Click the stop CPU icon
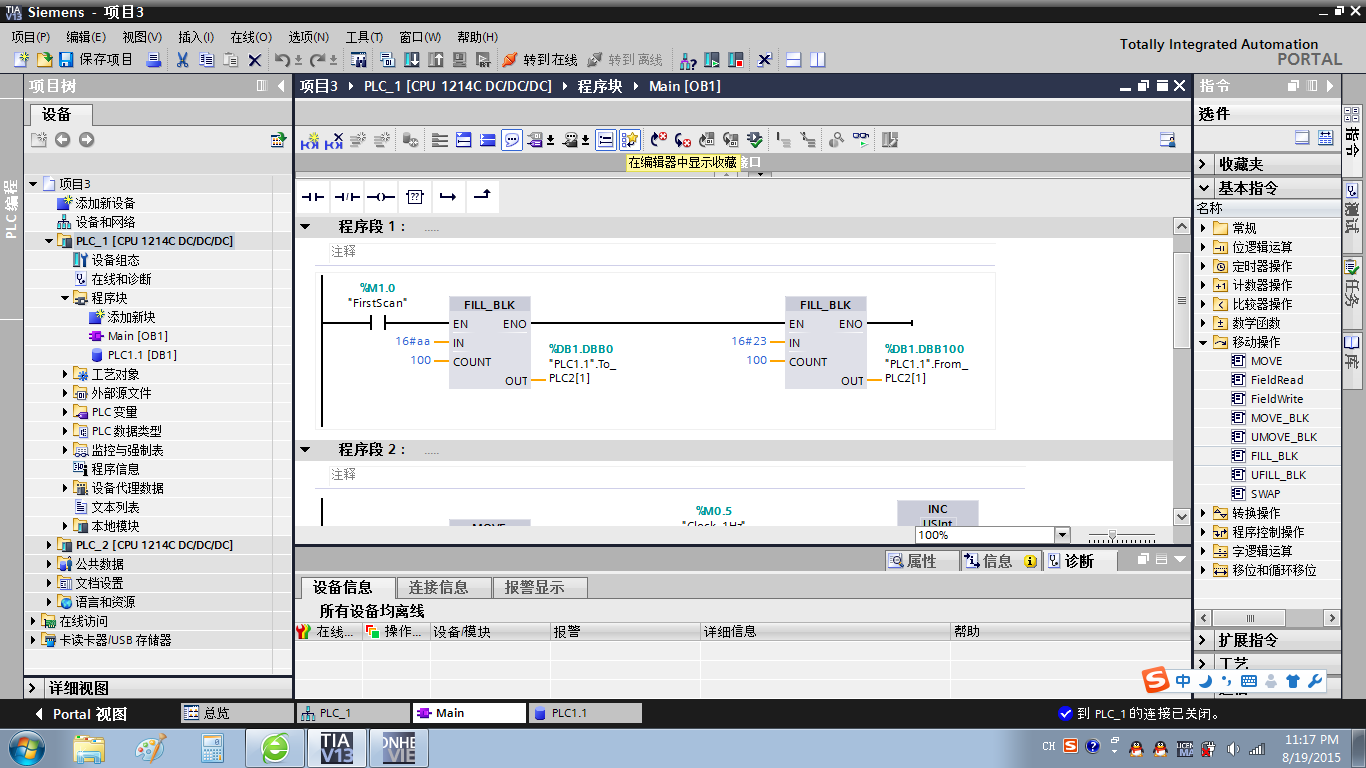Screen dimensions: 1366x768 (736, 60)
